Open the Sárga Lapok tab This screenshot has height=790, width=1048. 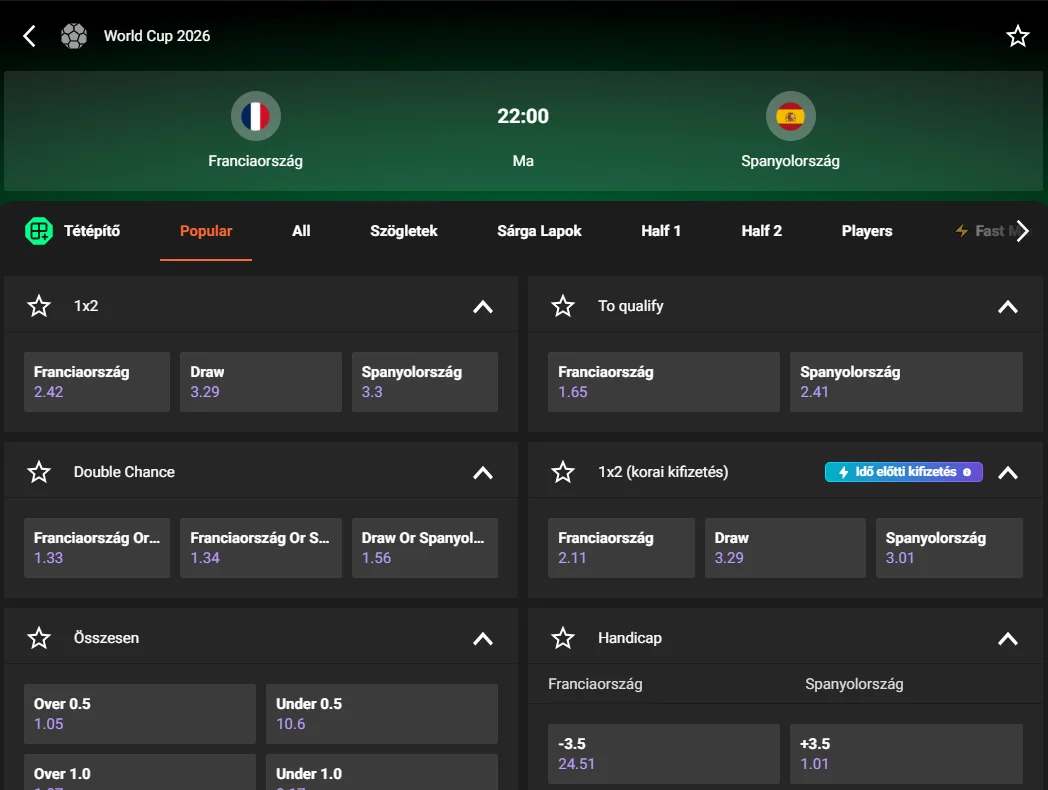pyautogui.click(x=539, y=231)
